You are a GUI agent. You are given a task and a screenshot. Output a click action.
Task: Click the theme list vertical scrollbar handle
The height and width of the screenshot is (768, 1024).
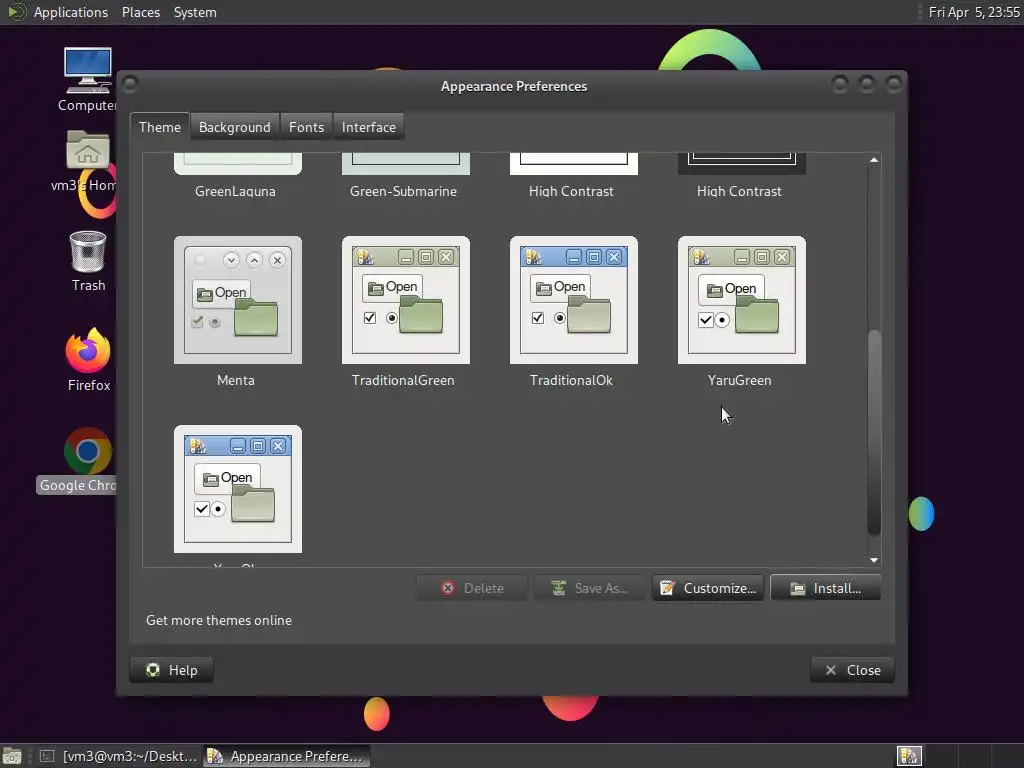[x=874, y=432]
